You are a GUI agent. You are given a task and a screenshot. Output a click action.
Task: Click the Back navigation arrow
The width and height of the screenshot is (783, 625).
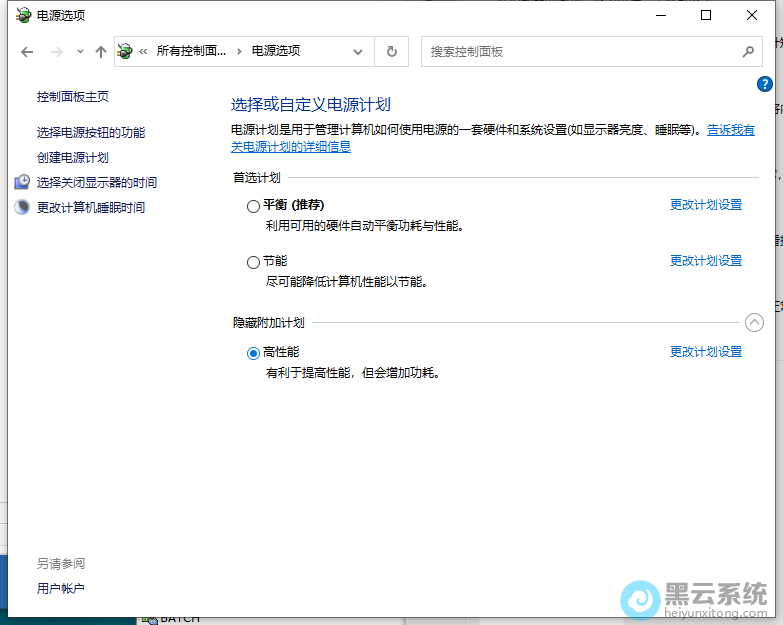[27, 52]
